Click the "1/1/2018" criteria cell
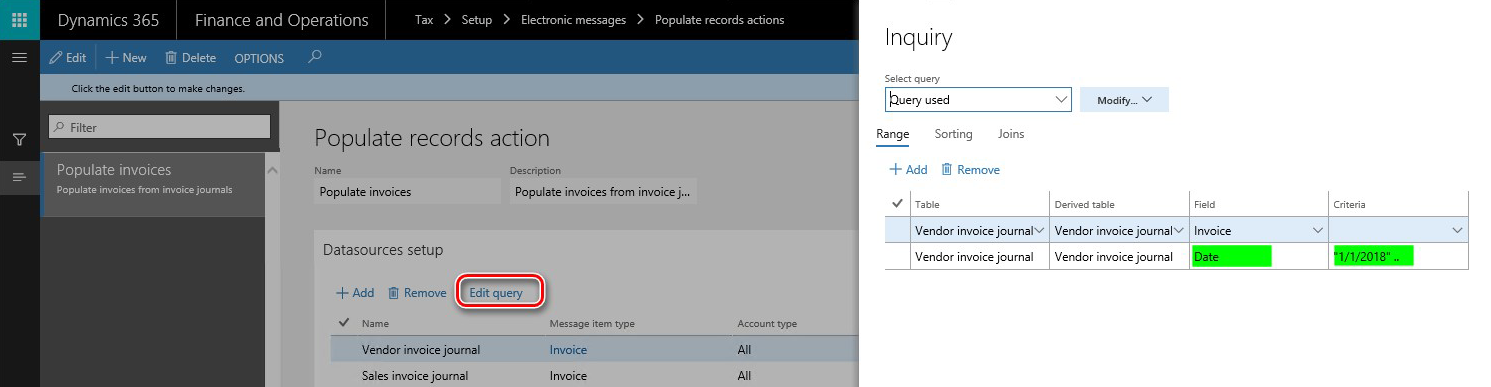The height and width of the screenshot is (387, 1491). pyautogui.click(x=1398, y=257)
